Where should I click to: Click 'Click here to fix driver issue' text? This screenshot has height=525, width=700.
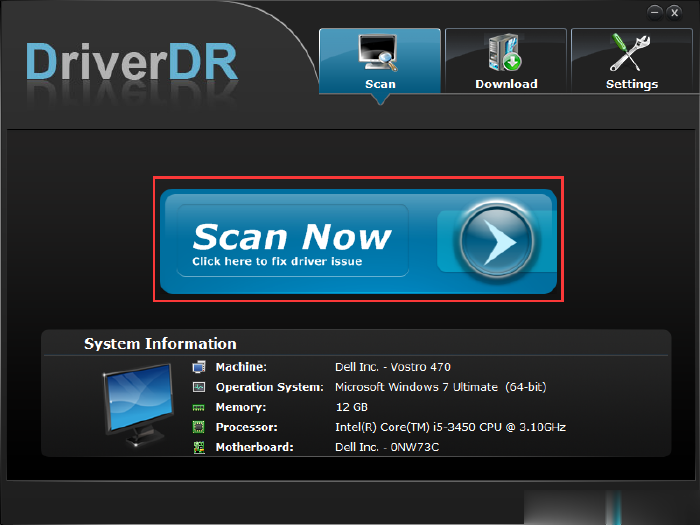pyautogui.click(x=277, y=261)
